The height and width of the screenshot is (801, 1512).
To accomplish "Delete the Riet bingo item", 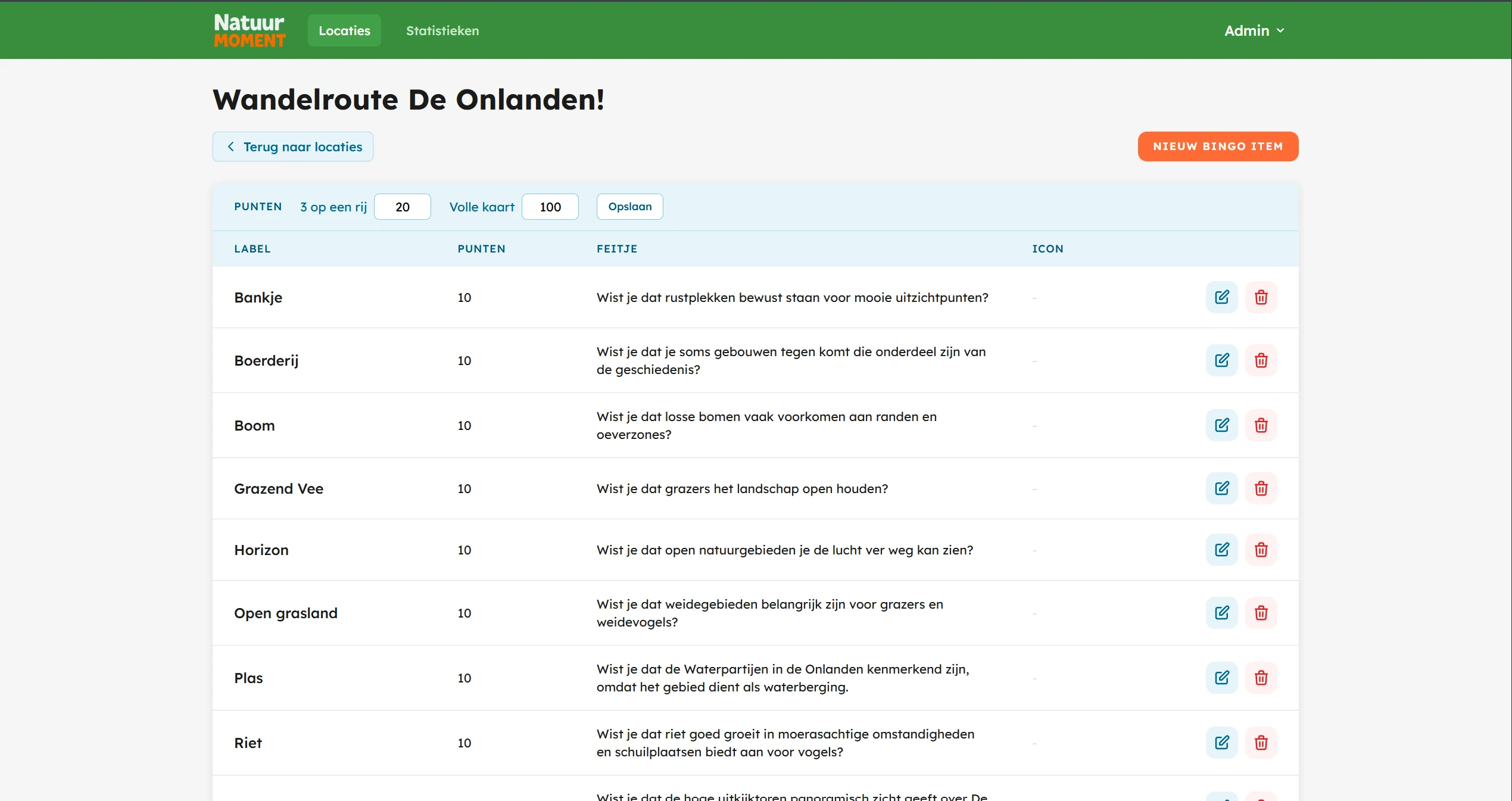I will (x=1261, y=743).
